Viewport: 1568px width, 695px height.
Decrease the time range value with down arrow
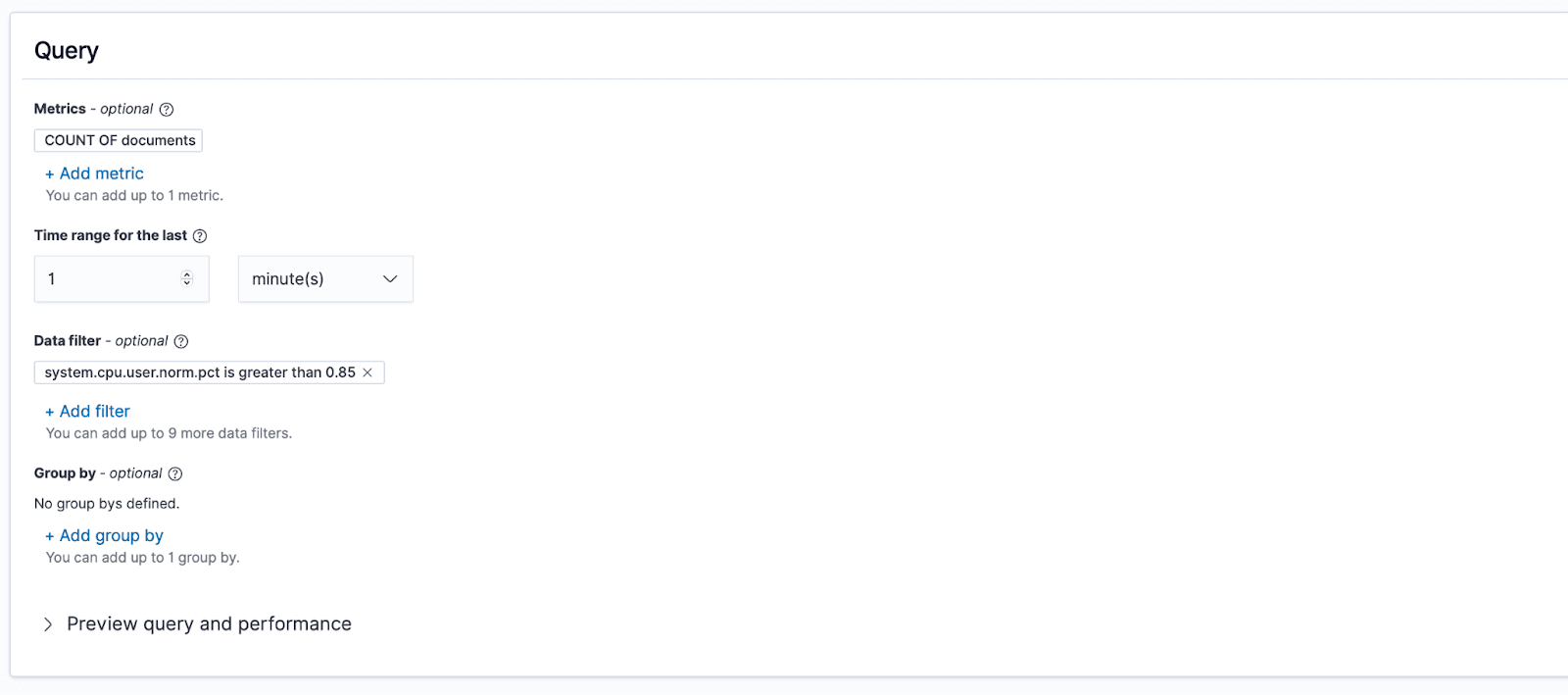coord(187,283)
